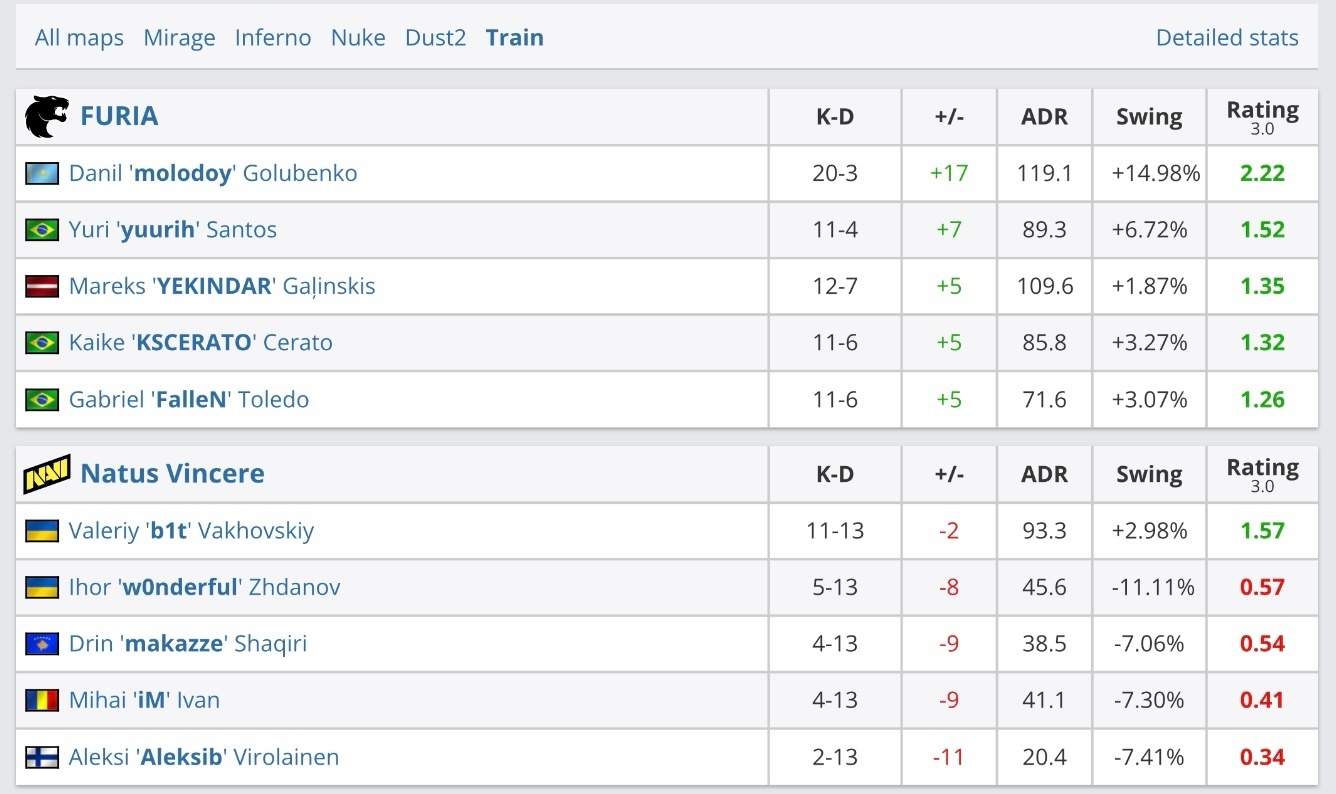
Task: Click the Natus Vincere NAVI logo
Action: click(47, 473)
